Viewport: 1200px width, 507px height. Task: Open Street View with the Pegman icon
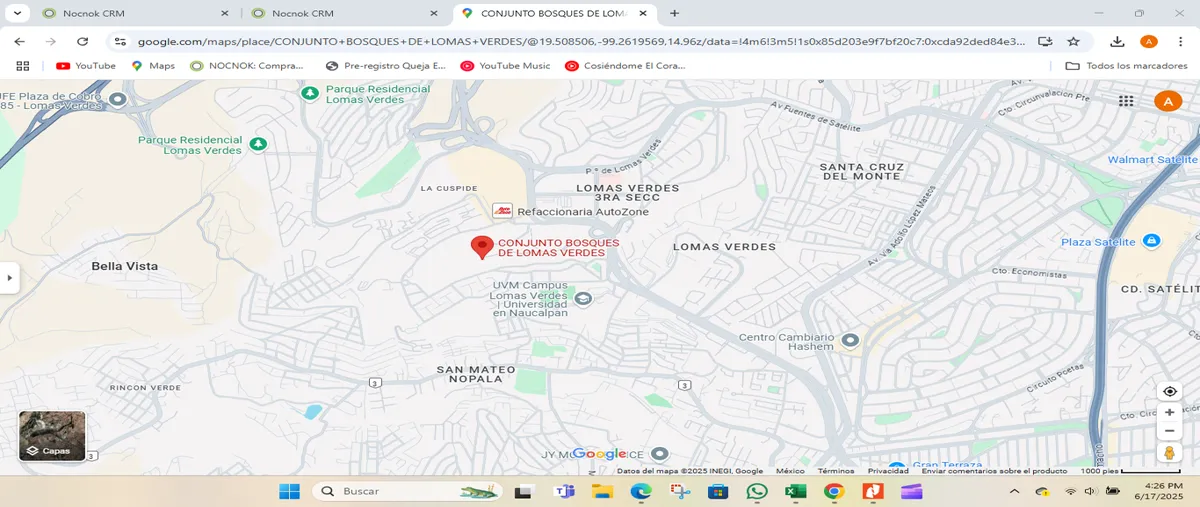pyautogui.click(x=1169, y=453)
